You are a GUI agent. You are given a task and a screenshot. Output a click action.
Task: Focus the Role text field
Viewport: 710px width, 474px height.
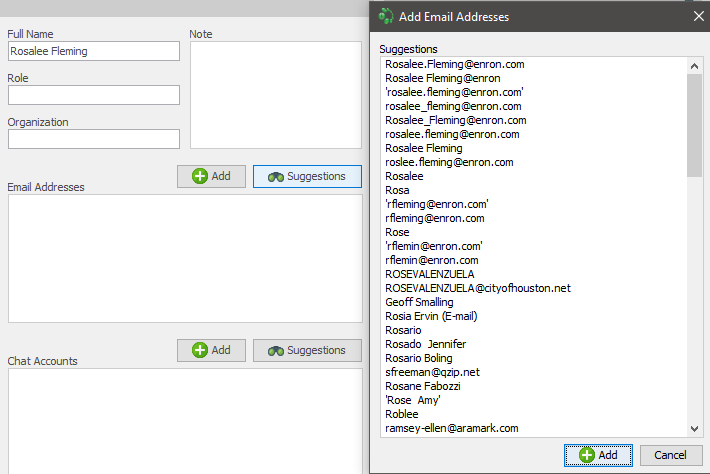93,95
